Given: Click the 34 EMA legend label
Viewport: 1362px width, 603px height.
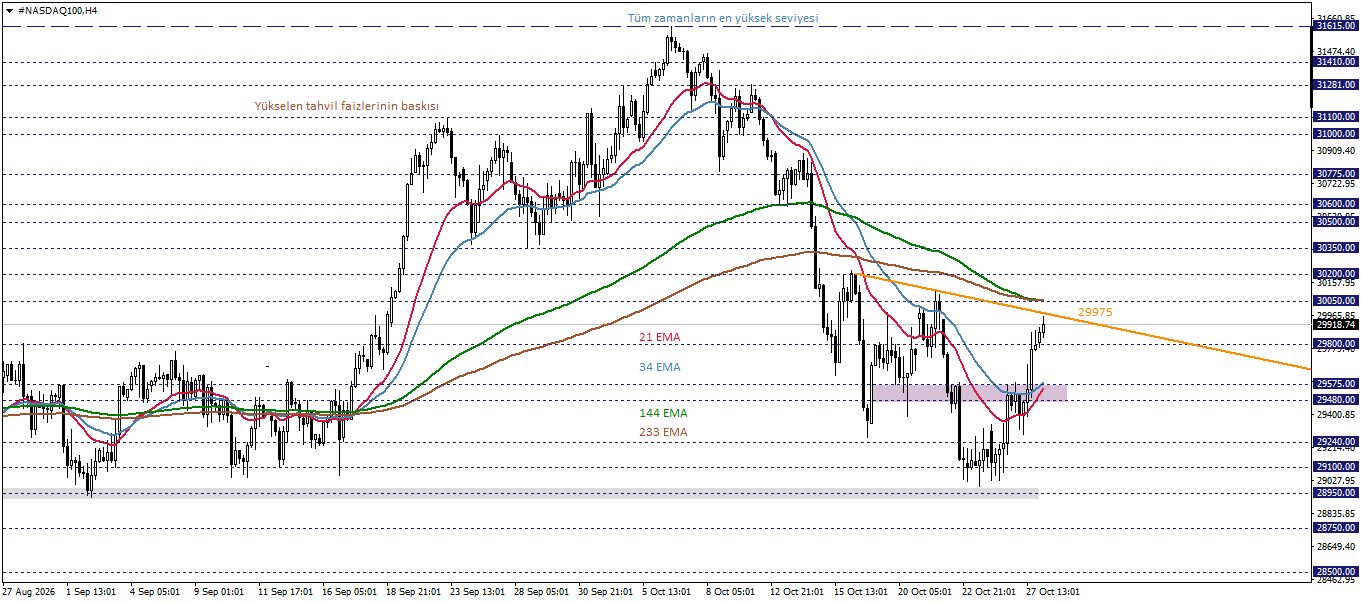Looking at the screenshot, I should point(659,367).
